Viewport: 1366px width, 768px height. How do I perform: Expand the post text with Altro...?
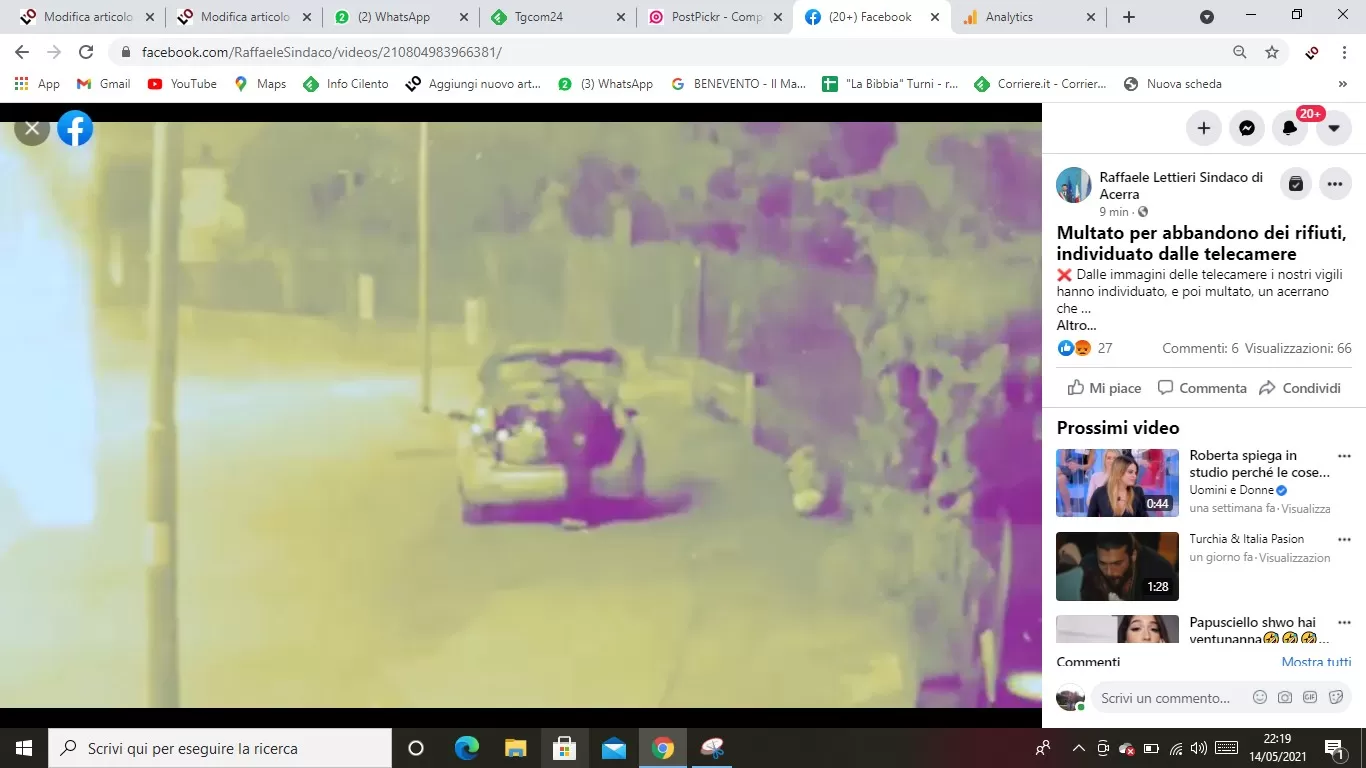point(1076,325)
